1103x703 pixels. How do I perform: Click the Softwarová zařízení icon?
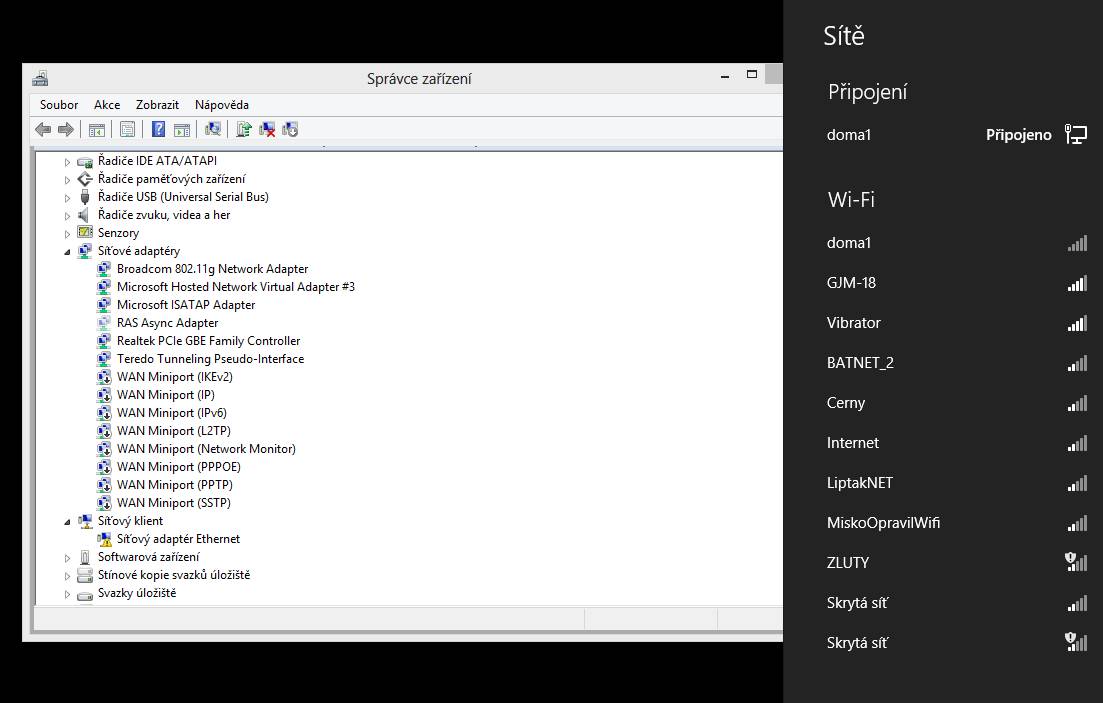pyautogui.click(x=85, y=557)
